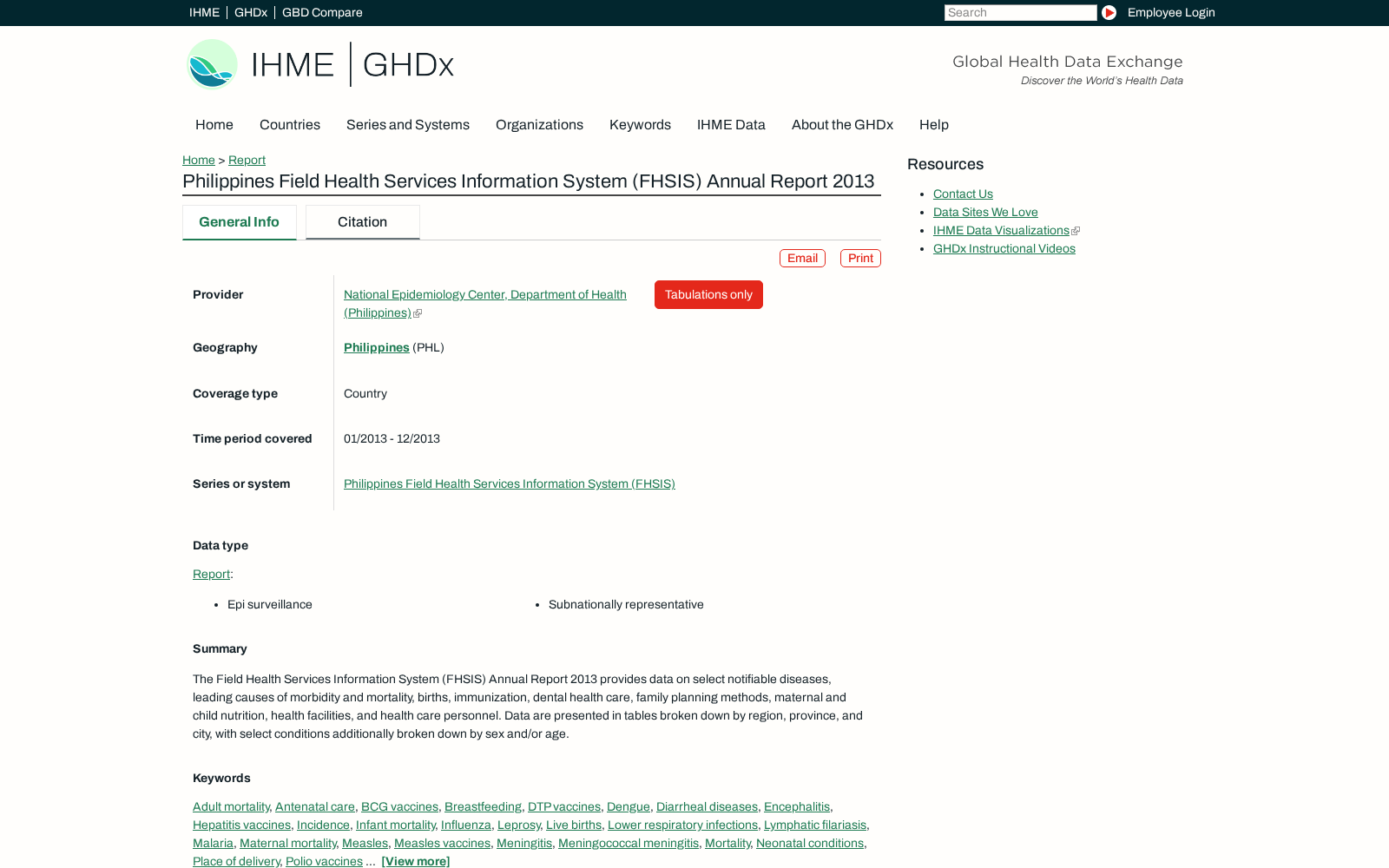Open the Employee Login link
This screenshot has width=1389, height=868.
pyautogui.click(x=1171, y=12)
